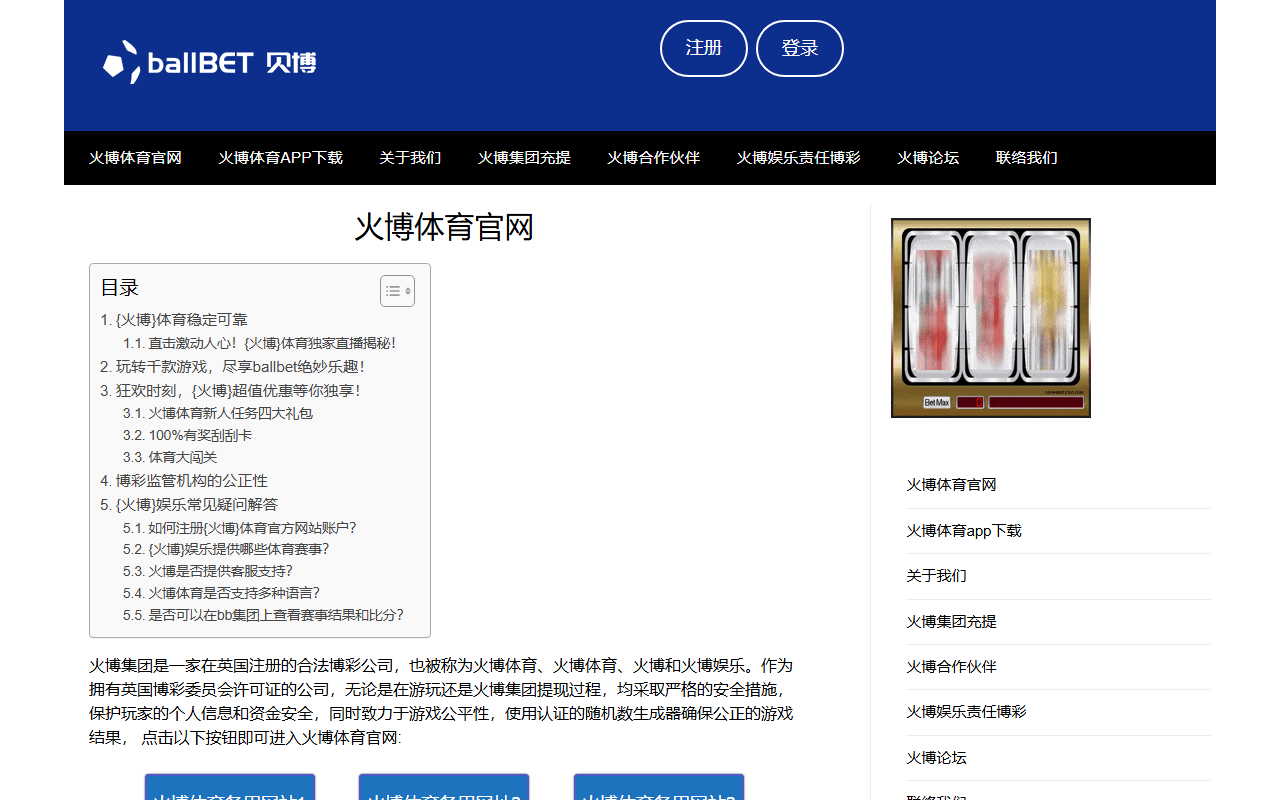This screenshot has height=800, width=1280.
Task: Open 火博体育官网 in the black nav bar
Action: click(x=135, y=158)
